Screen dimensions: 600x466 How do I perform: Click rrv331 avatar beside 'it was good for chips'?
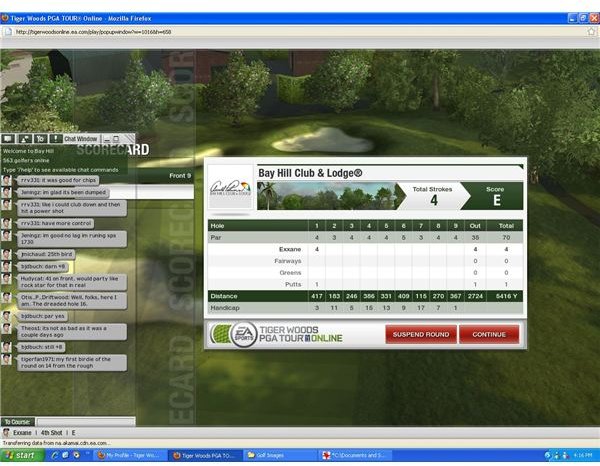(x=7, y=180)
